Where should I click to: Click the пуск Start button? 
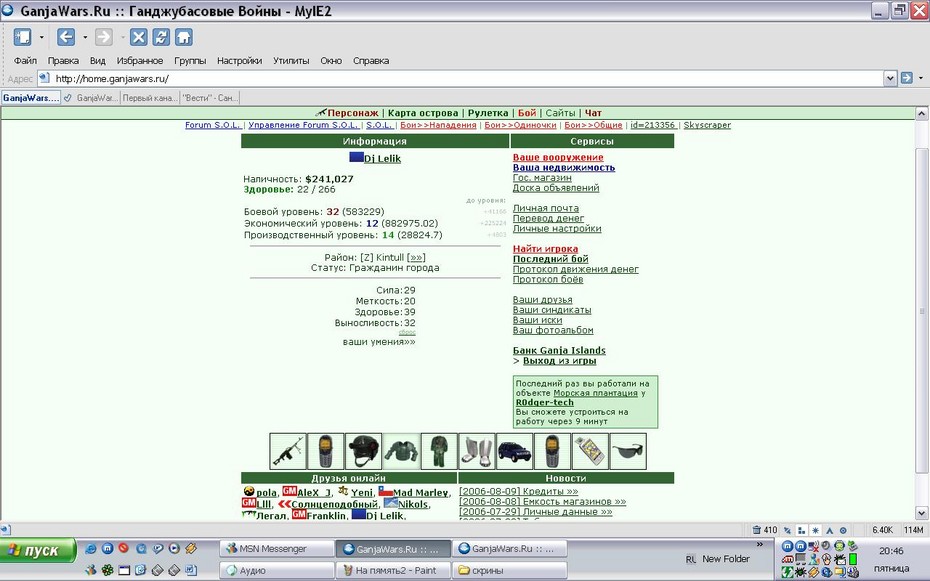tap(38, 550)
